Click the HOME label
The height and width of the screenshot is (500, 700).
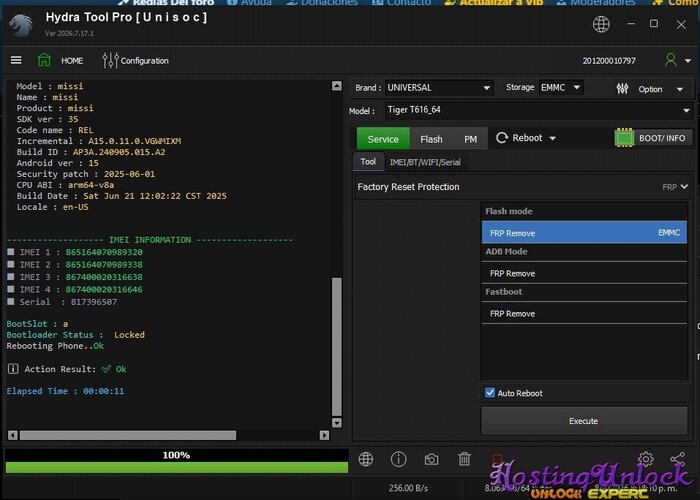pos(72,61)
